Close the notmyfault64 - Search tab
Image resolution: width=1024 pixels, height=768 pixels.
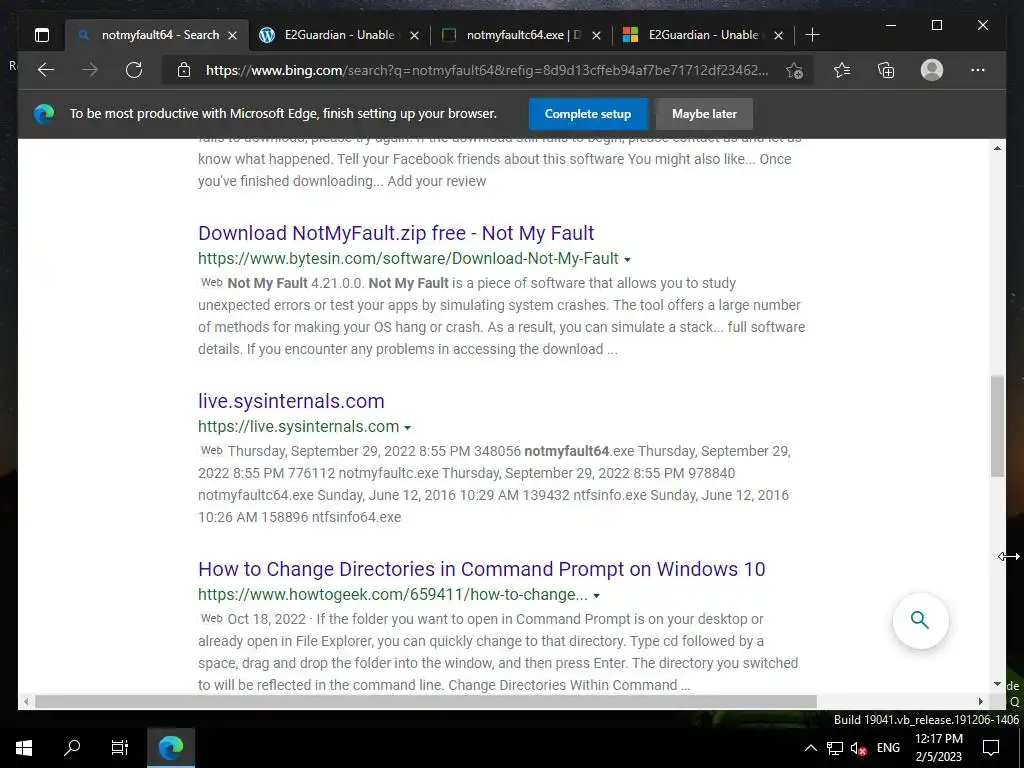(232, 36)
